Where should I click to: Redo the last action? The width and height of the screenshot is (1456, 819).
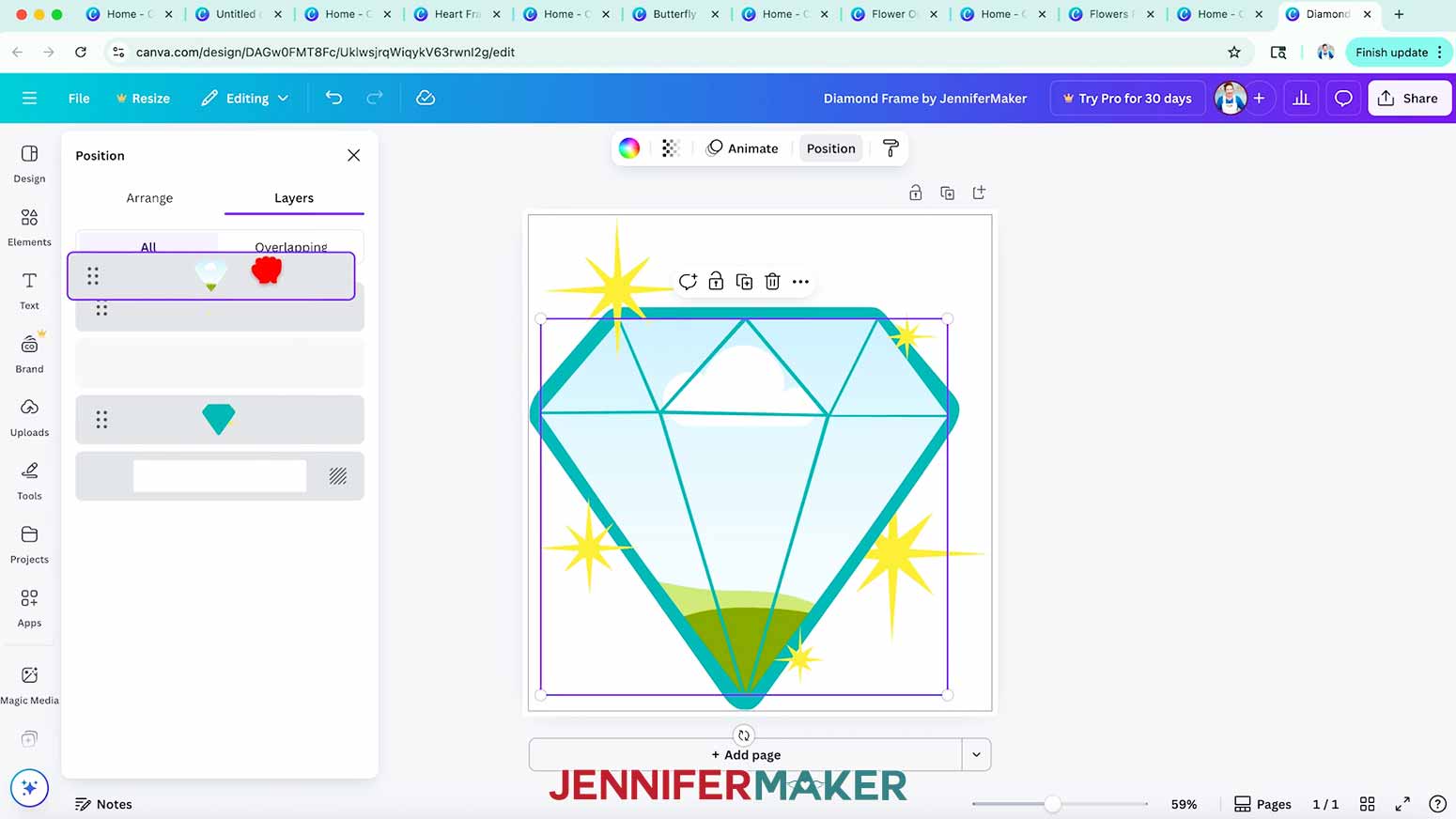tap(374, 98)
